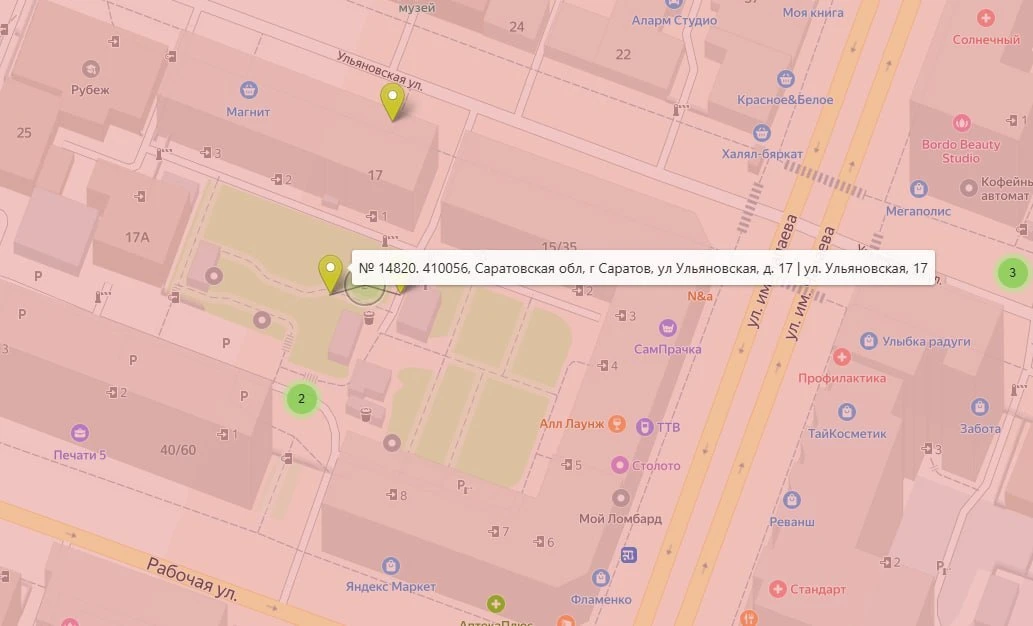Select the ТайКосметик shop icon
The height and width of the screenshot is (626, 1033).
[x=847, y=412]
